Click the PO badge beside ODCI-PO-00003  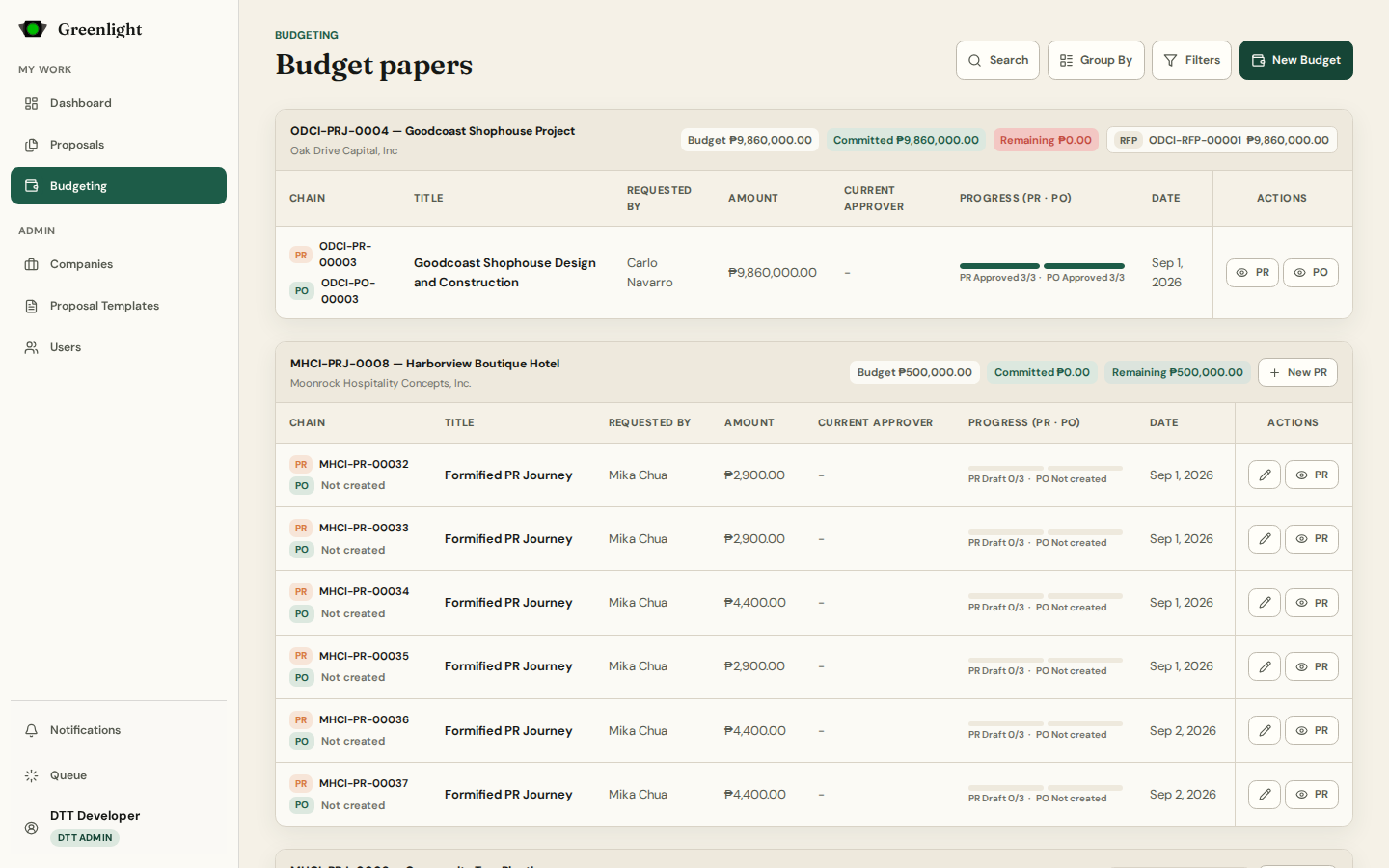(302, 290)
